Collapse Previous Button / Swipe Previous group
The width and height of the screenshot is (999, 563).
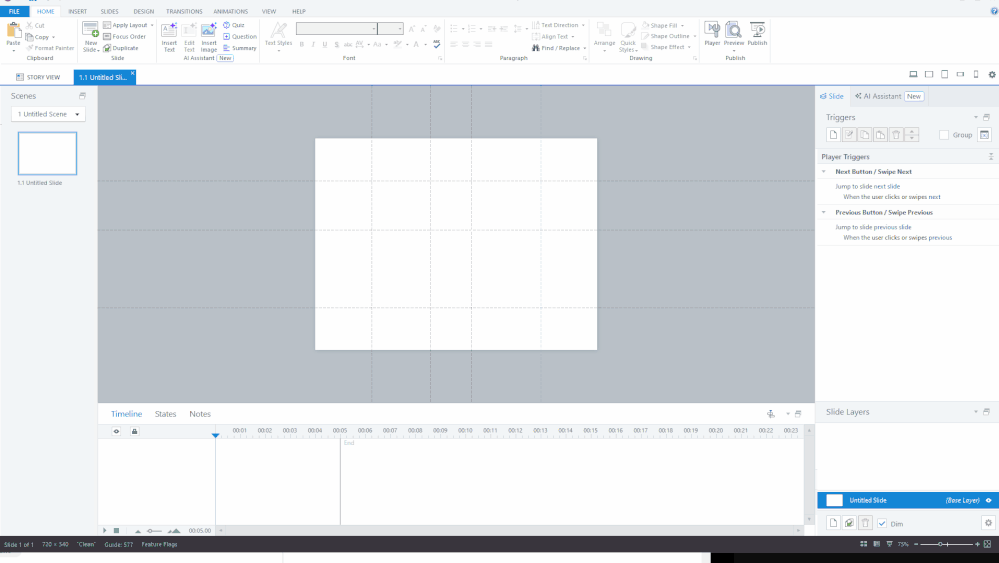824,212
